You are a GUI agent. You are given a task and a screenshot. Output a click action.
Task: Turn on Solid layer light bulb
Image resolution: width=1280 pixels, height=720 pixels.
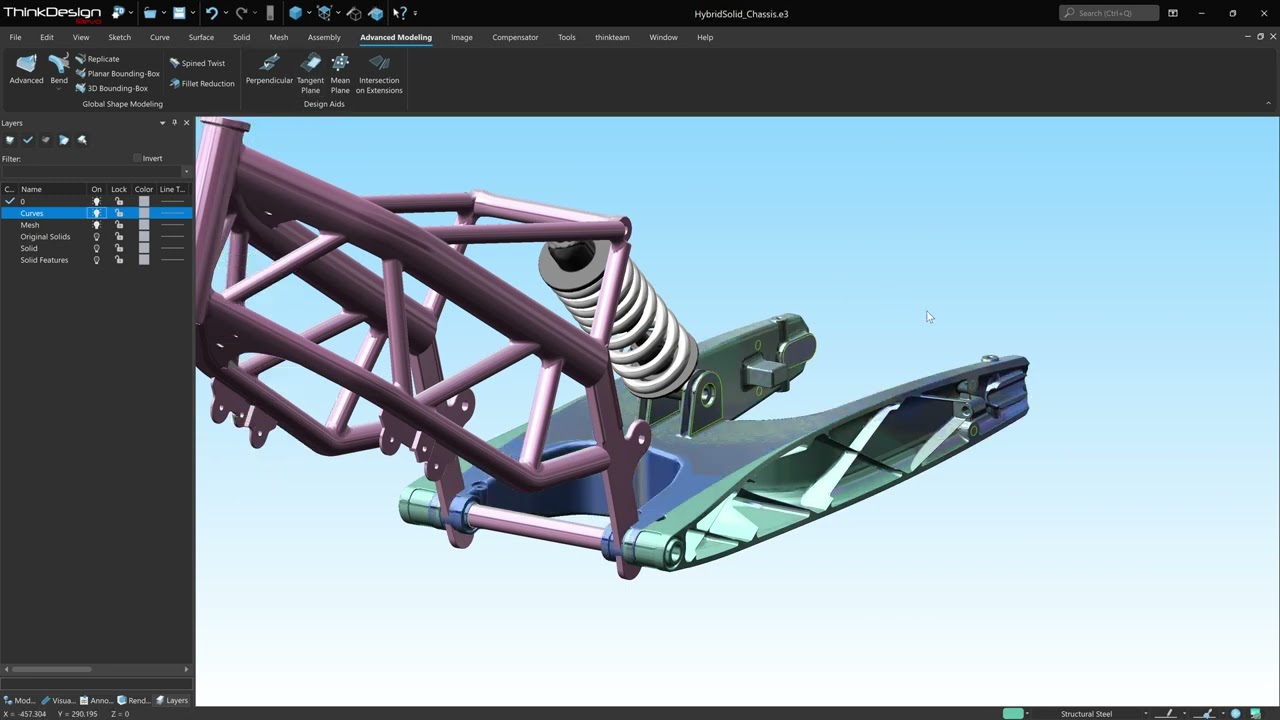coord(97,248)
